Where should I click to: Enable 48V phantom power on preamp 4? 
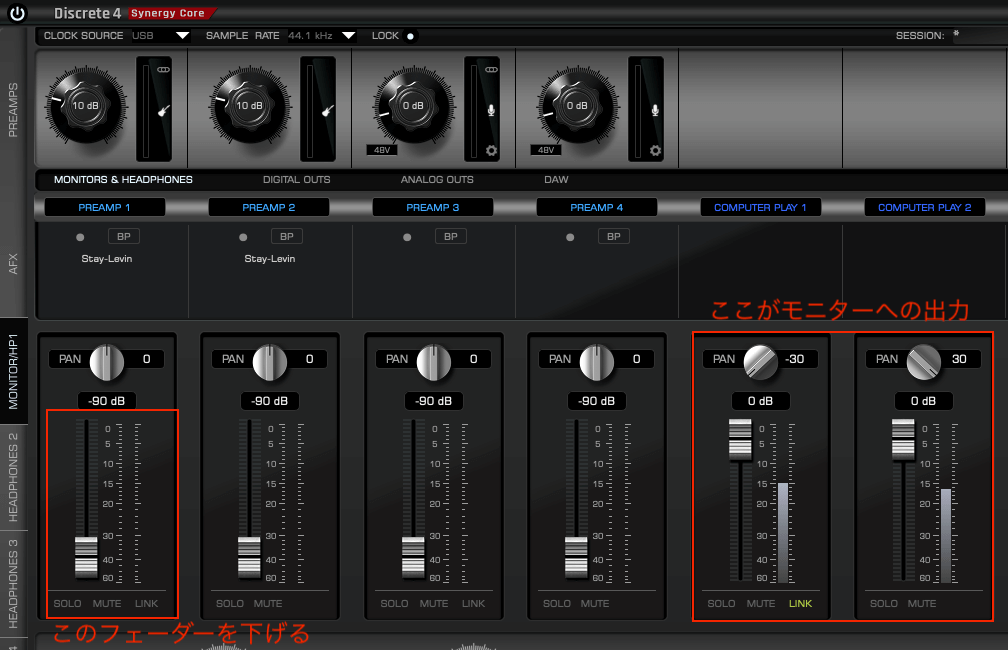(546, 150)
